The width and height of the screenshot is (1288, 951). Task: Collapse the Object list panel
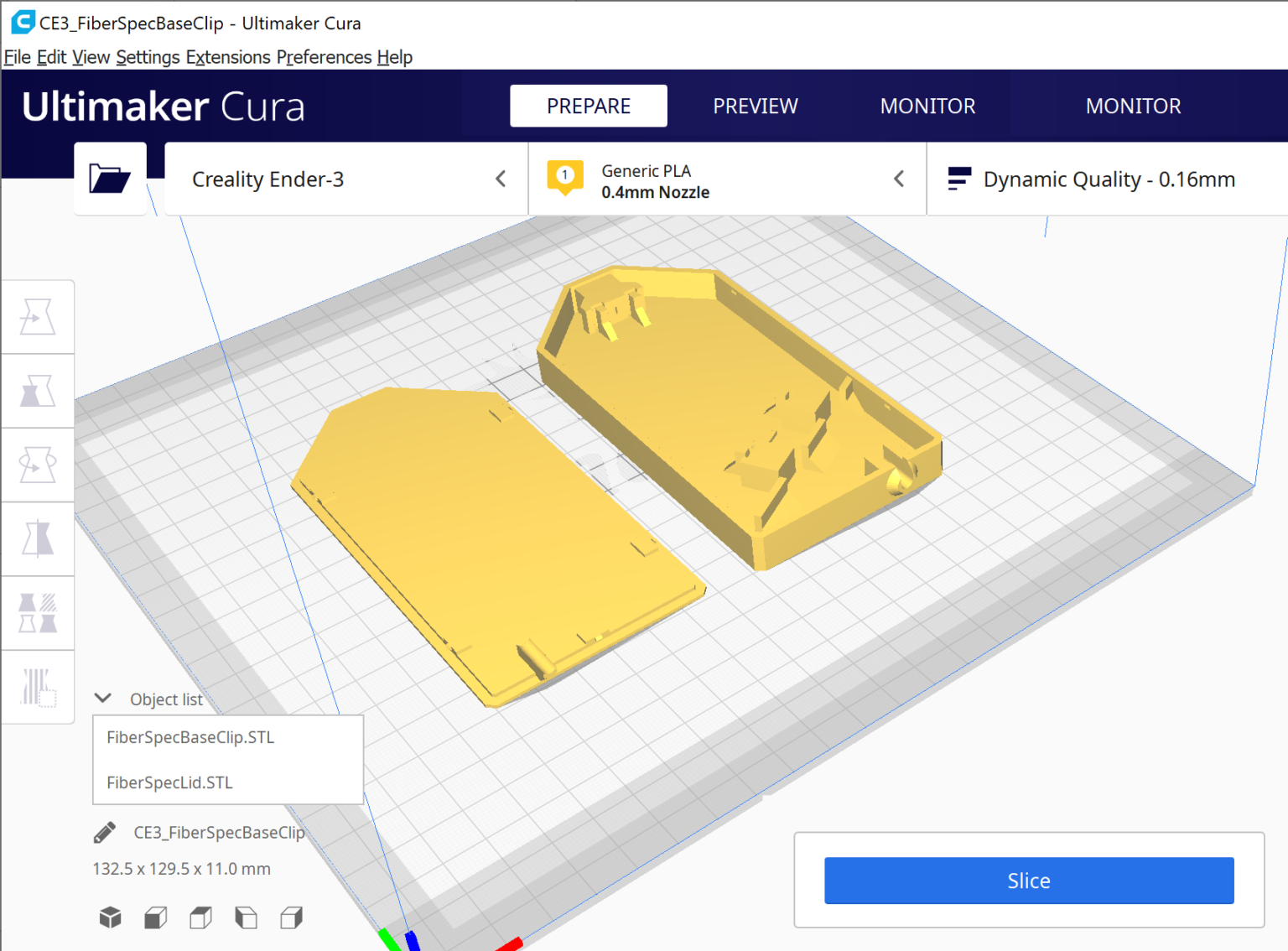click(102, 698)
